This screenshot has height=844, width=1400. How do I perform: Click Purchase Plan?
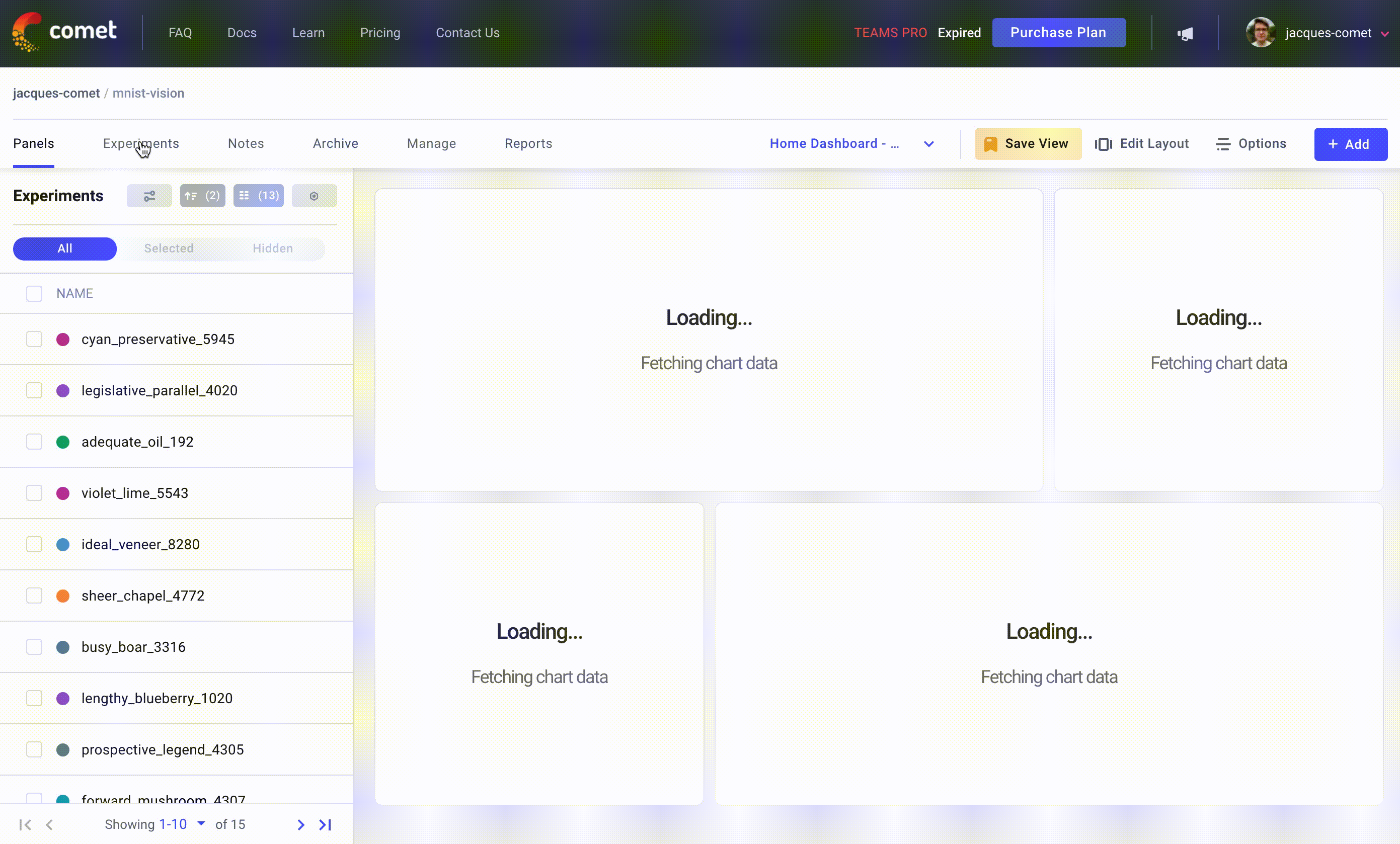click(1058, 32)
